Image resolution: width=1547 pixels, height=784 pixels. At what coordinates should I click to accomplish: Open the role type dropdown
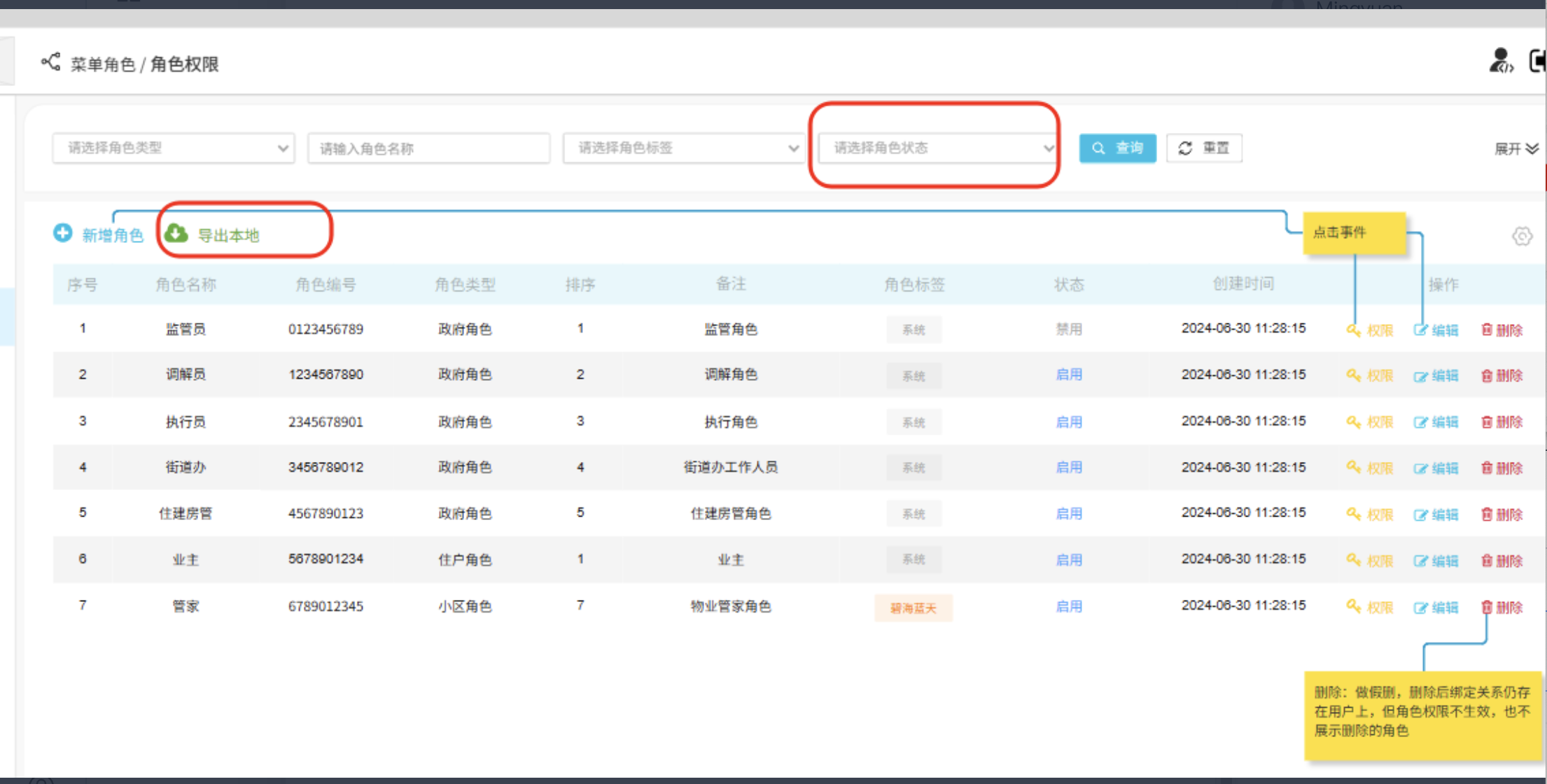click(173, 148)
